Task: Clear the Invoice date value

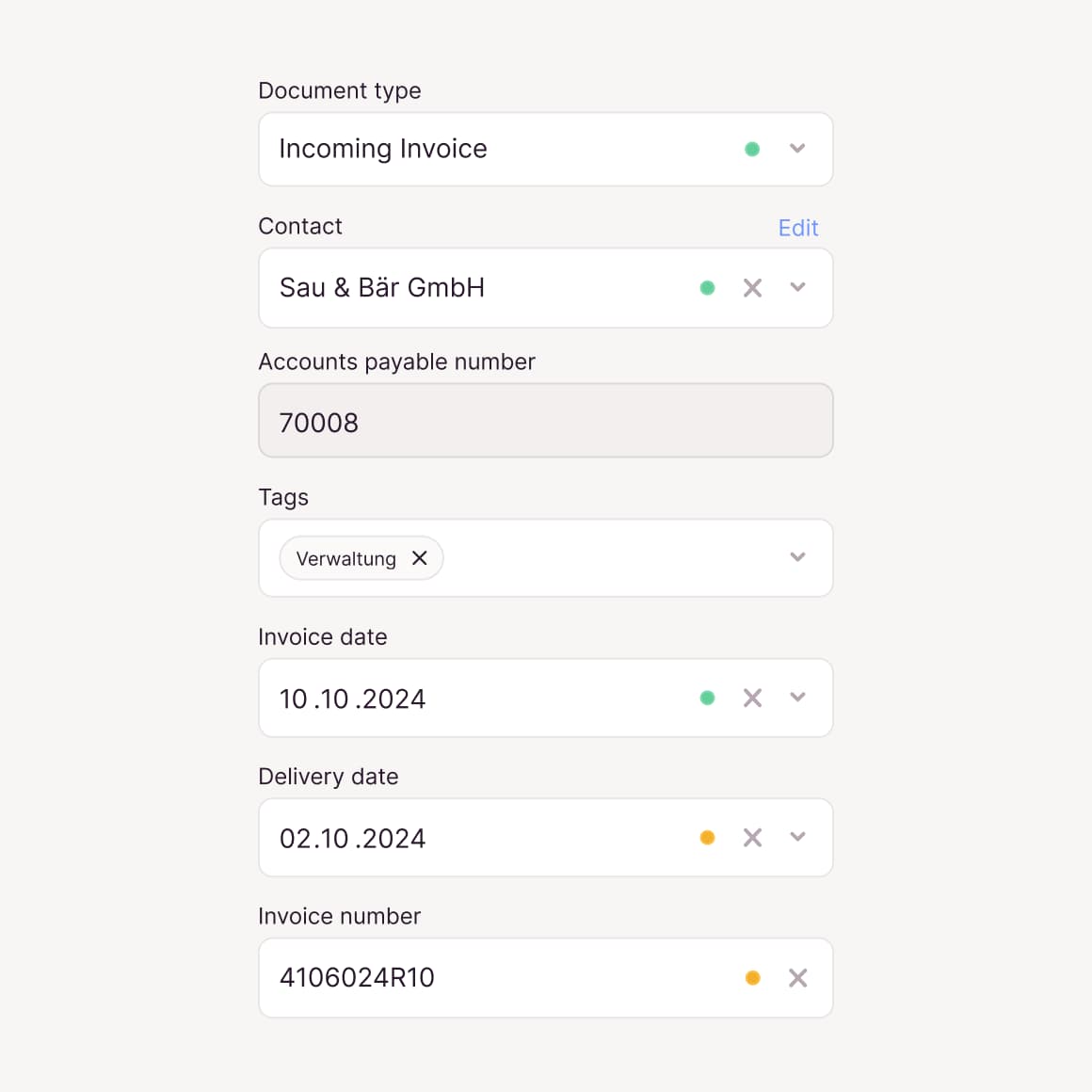Action: pos(752,698)
